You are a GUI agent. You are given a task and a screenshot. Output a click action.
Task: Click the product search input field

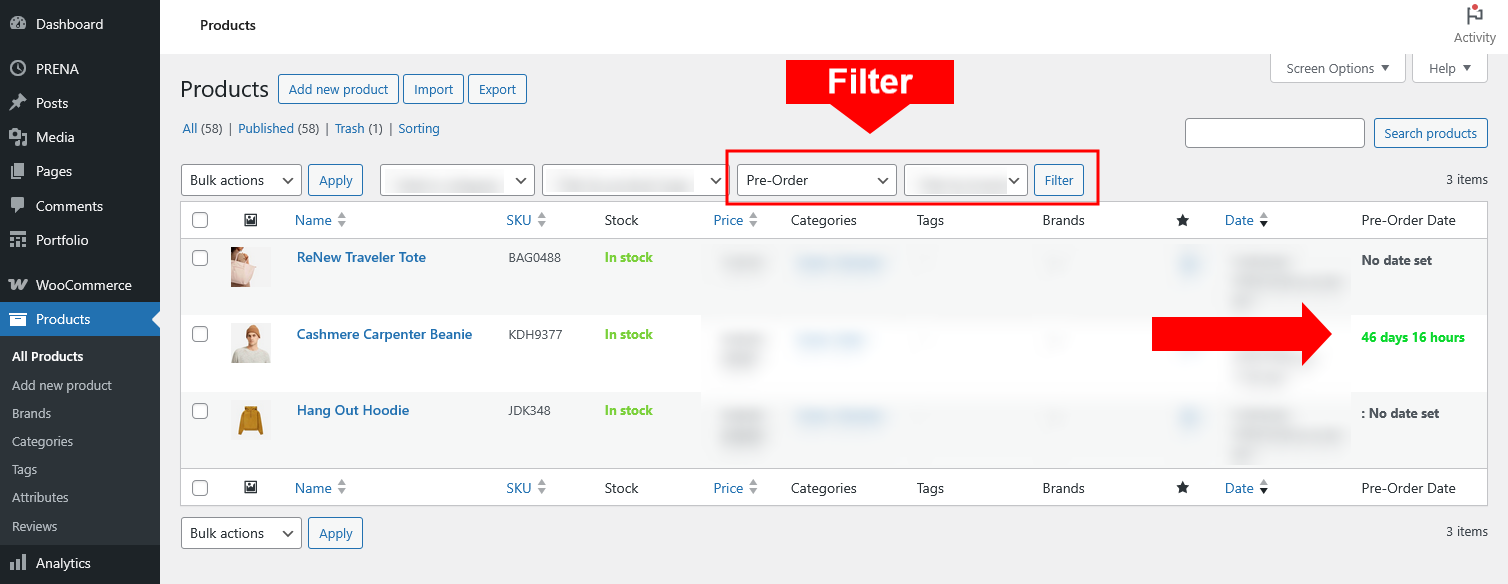pos(1274,133)
